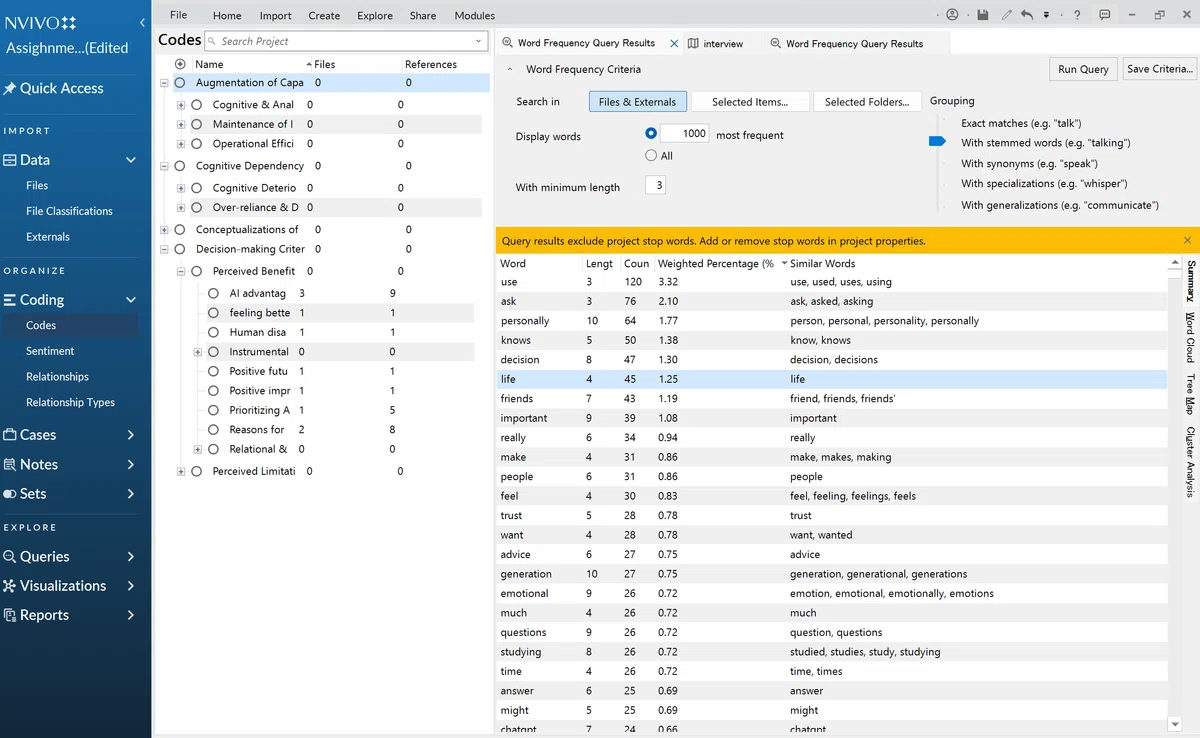Expand the Reports section chevron

pos(131,616)
